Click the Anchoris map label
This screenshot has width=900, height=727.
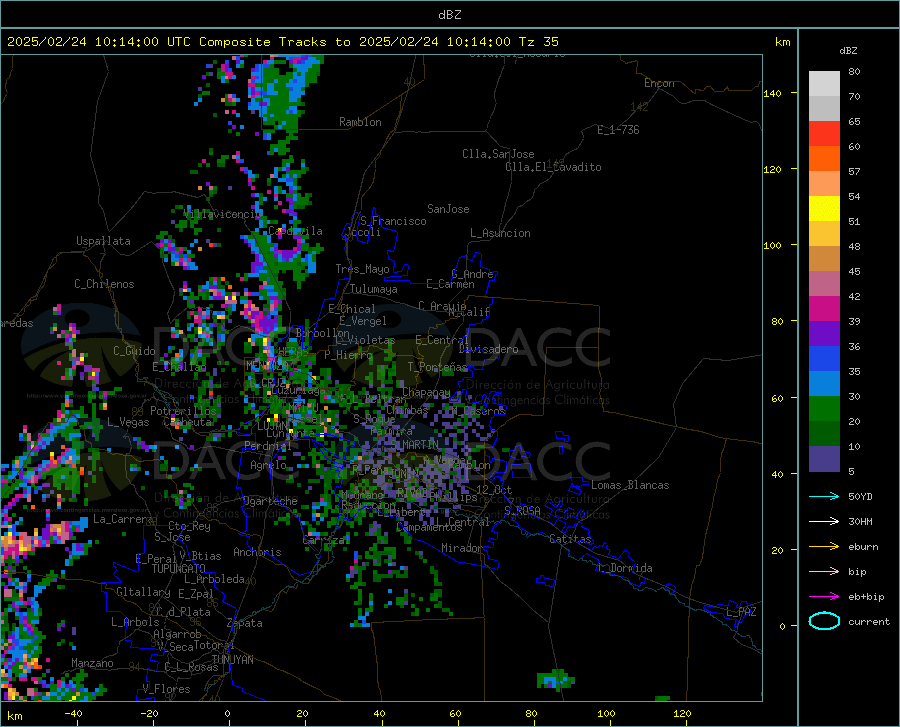point(257,552)
